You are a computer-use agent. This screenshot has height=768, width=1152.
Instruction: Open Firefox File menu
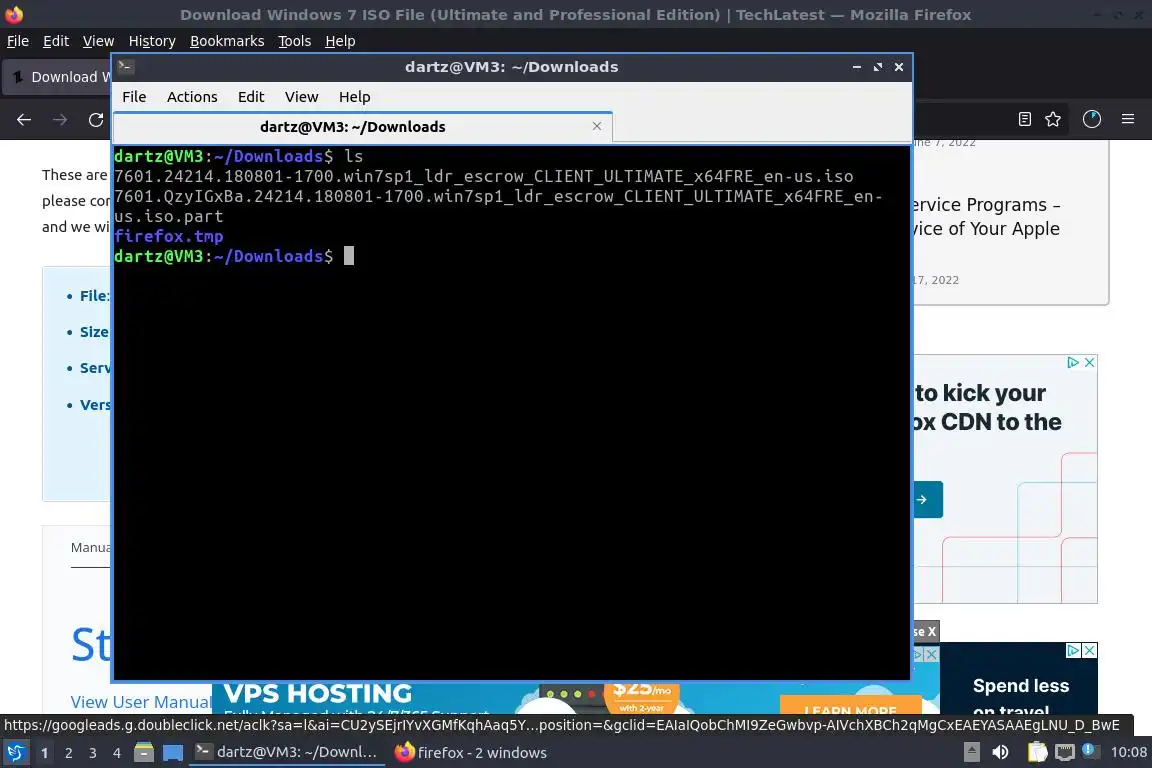(18, 41)
